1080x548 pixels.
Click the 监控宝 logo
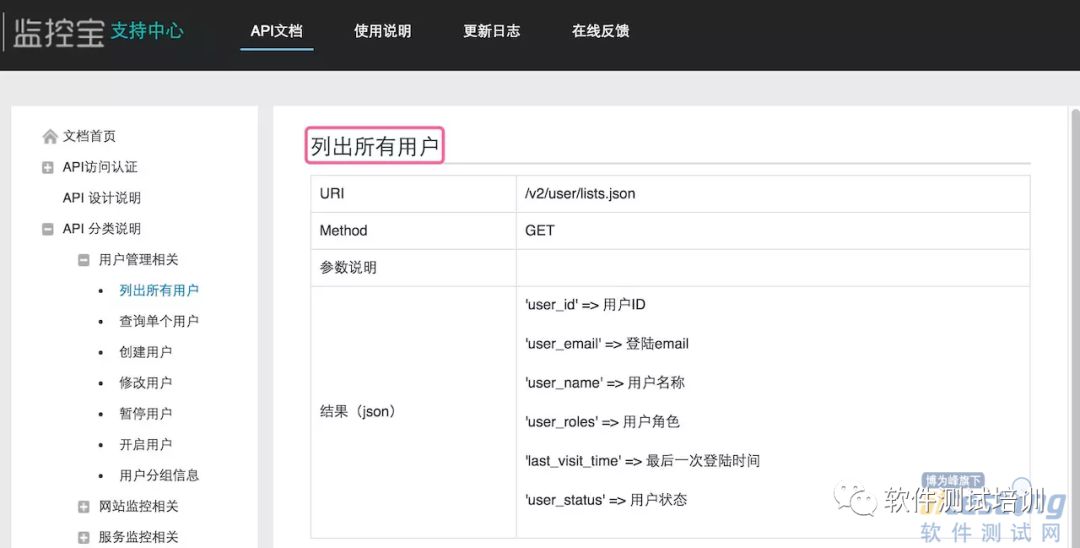pyautogui.click(x=59, y=32)
